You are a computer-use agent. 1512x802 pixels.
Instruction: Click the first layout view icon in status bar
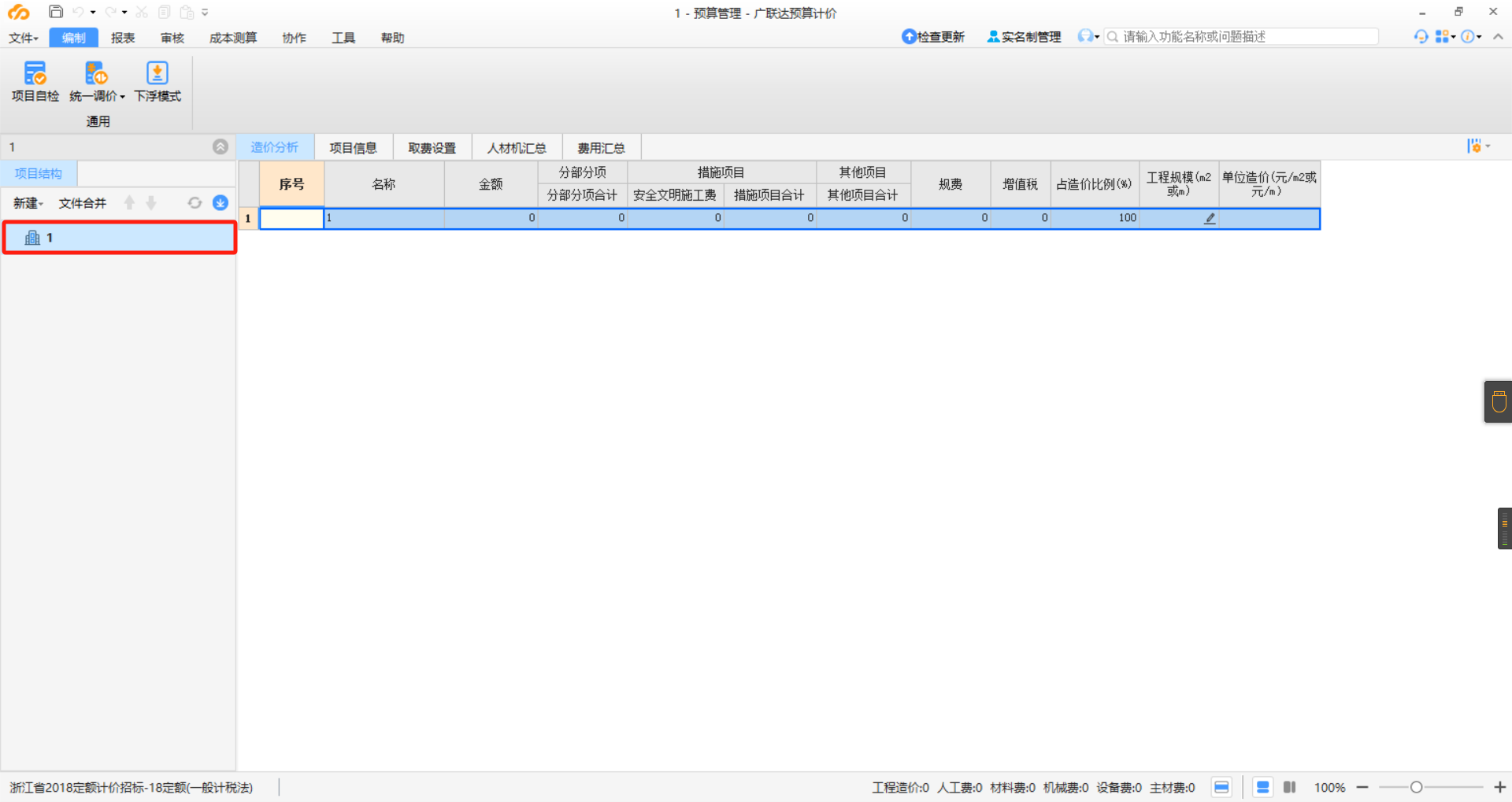pyautogui.click(x=1221, y=787)
